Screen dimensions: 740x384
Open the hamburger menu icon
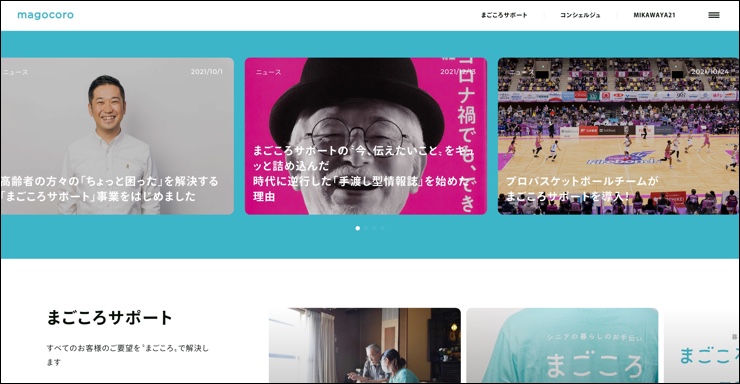(x=714, y=15)
